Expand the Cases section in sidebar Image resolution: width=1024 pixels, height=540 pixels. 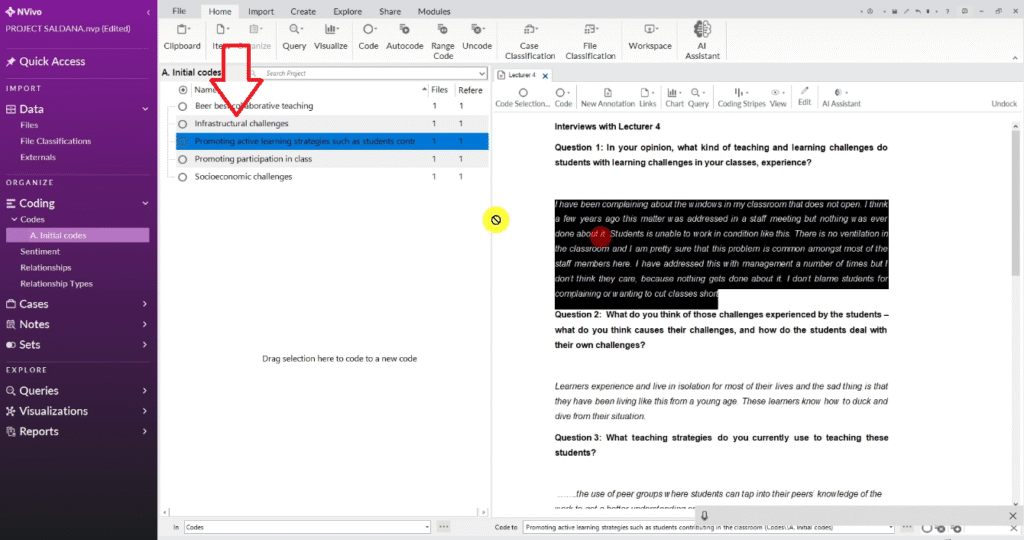[x=145, y=304]
